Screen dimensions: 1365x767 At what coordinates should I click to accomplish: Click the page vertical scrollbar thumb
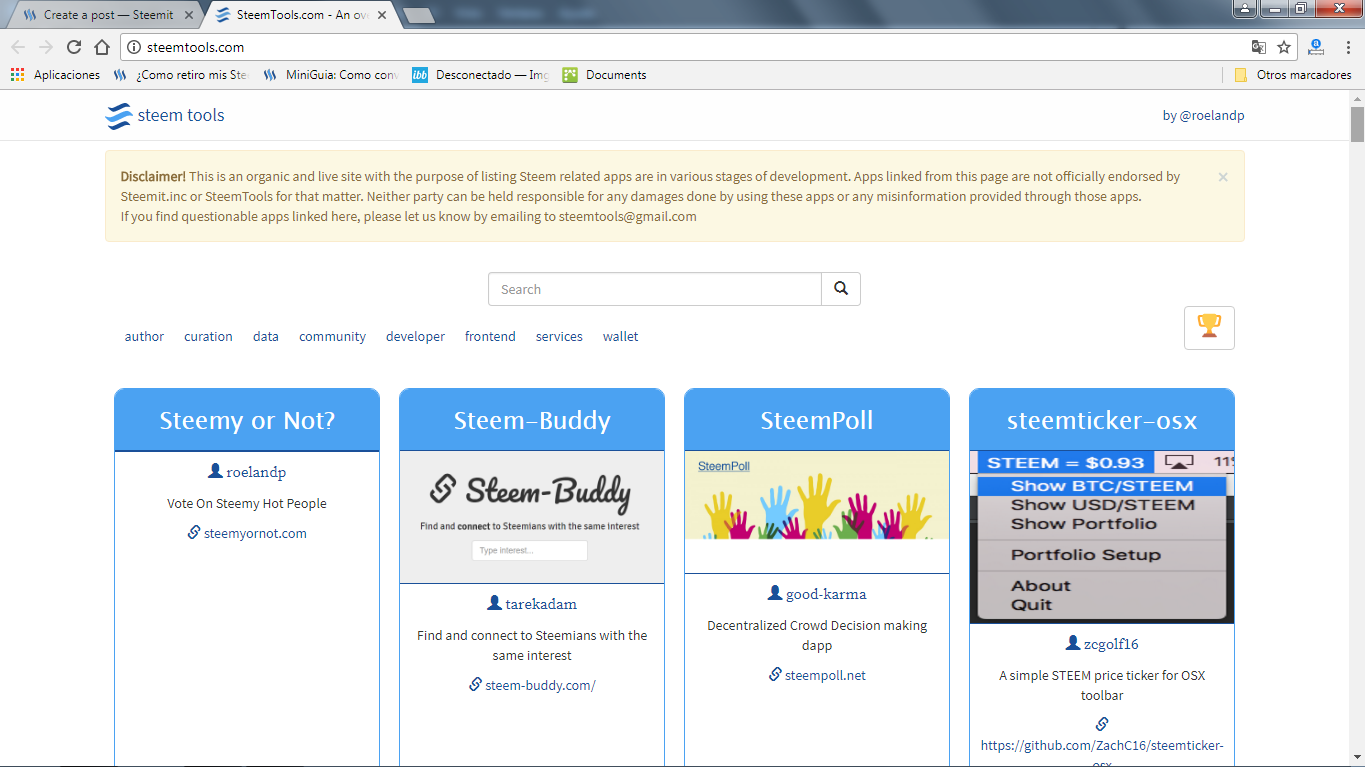(x=1357, y=124)
